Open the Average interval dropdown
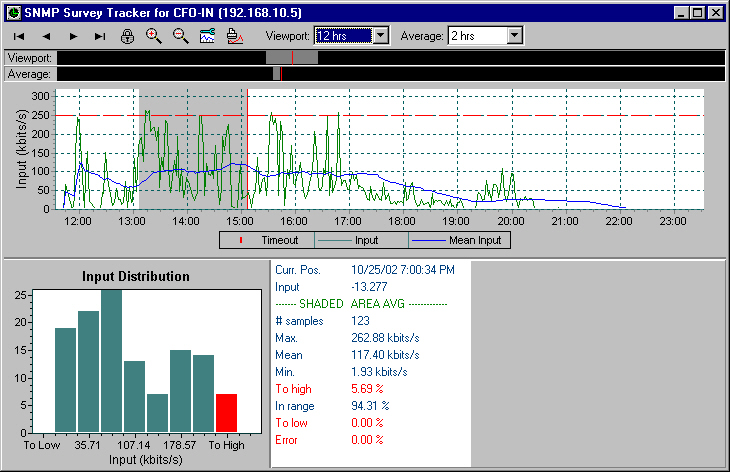 pos(514,36)
